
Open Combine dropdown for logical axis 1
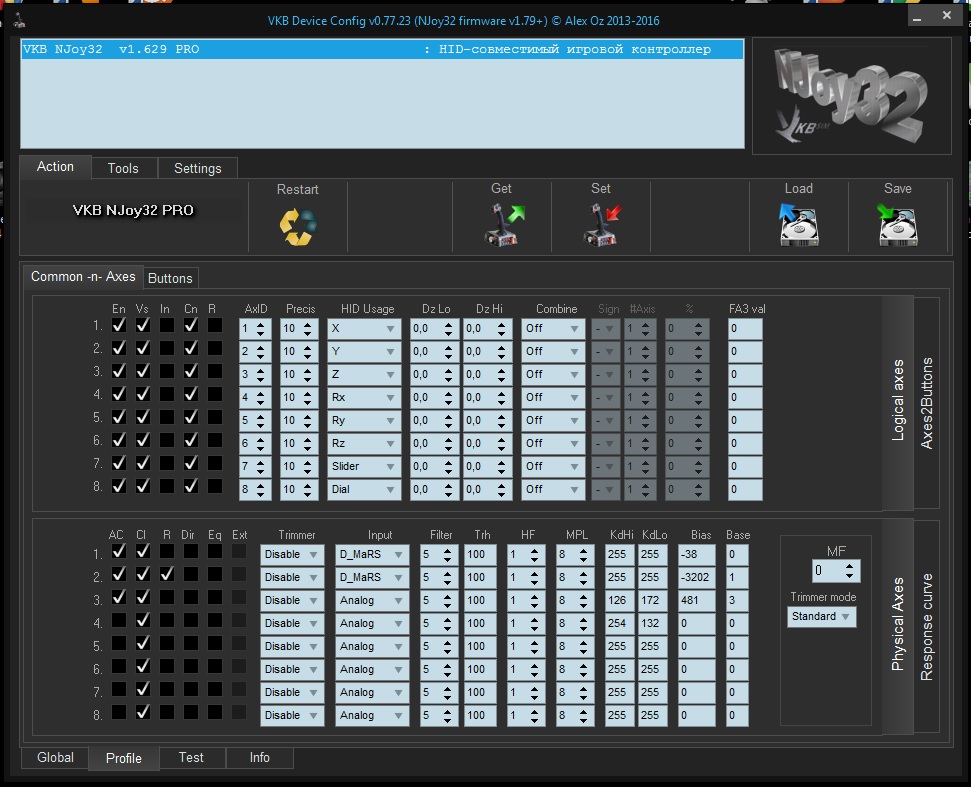[x=553, y=329]
